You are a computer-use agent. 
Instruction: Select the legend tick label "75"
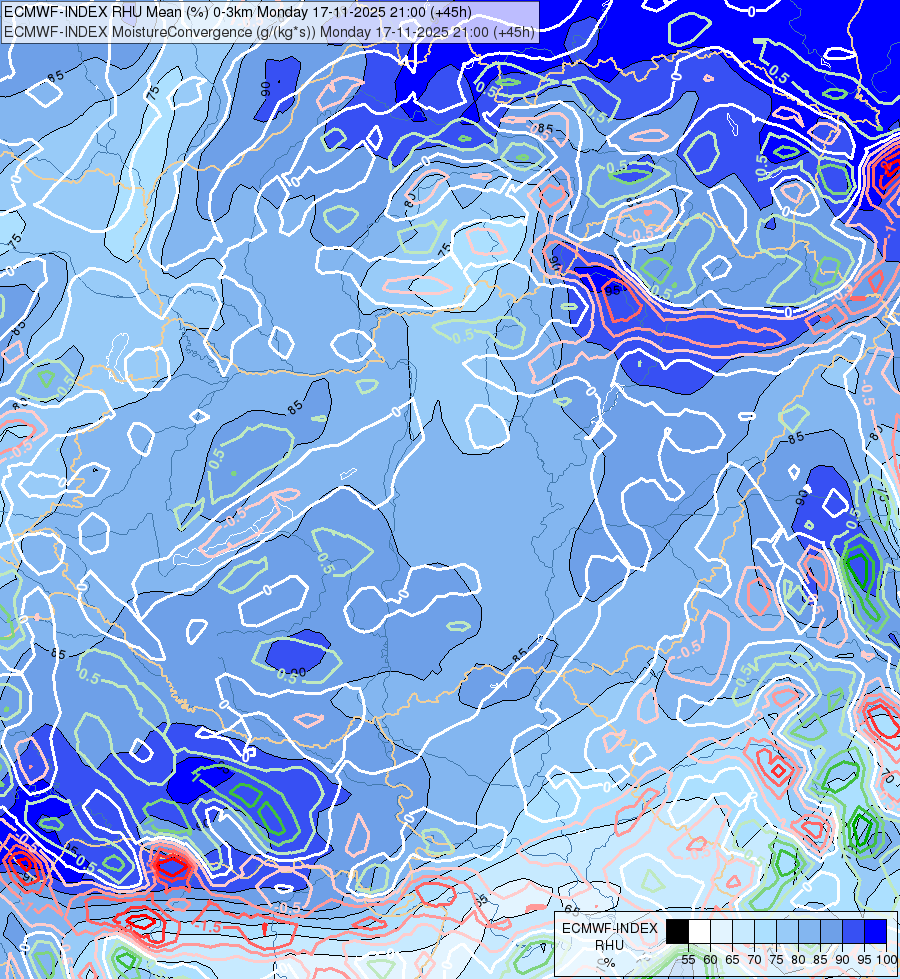[776, 960]
